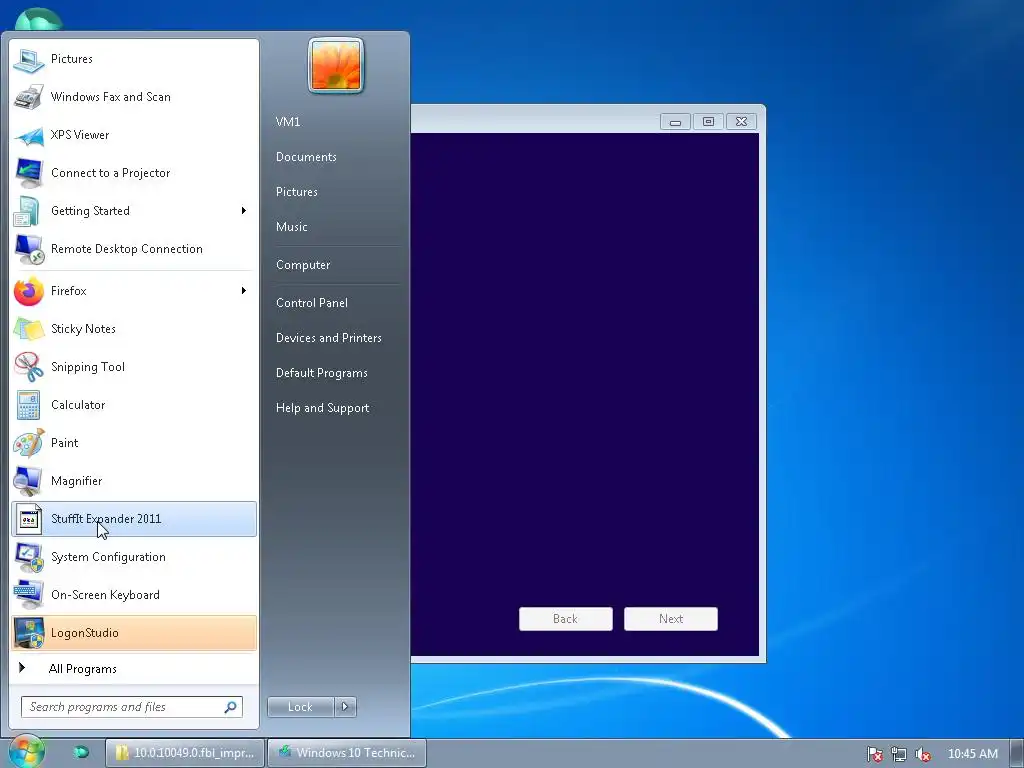Open Computer from Start menu
The width and height of the screenshot is (1024, 768).
point(303,265)
